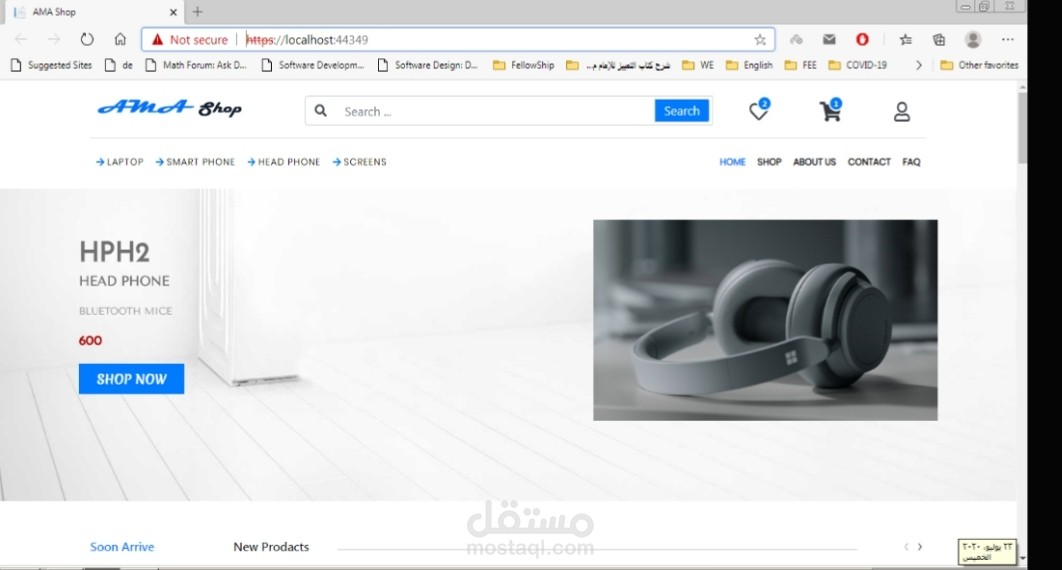1062x570 pixels.
Task: Switch to New Products tab
Action: pyautogui.click(x=271, y=546)
